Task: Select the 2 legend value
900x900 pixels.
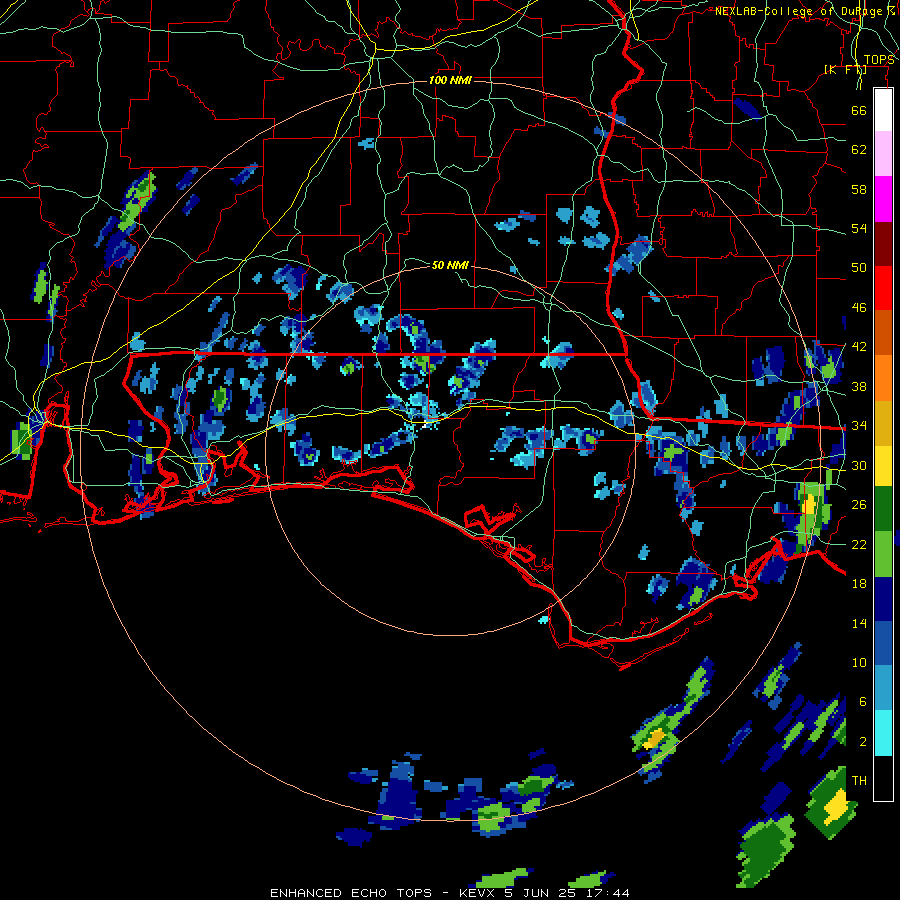Action: [x=863, y=742]
